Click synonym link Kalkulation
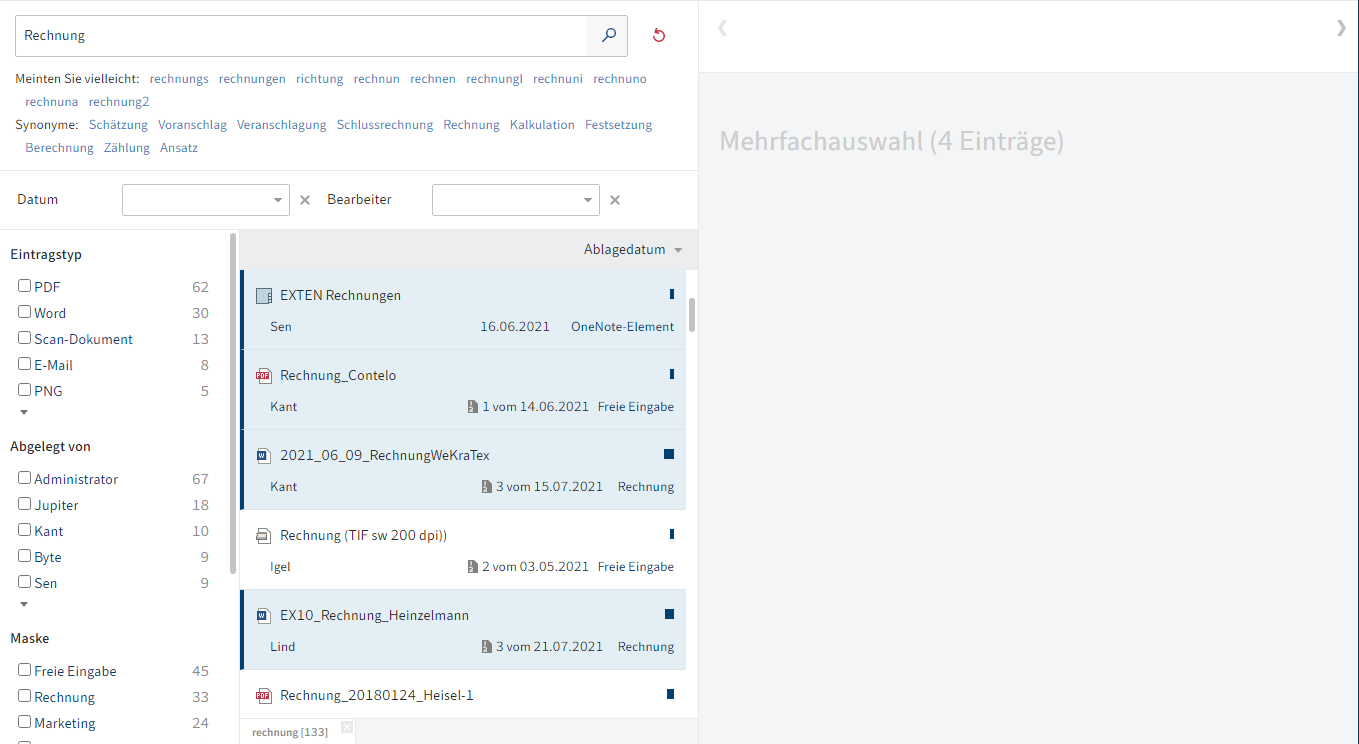 pyautogui.click(x=542, y=125)
